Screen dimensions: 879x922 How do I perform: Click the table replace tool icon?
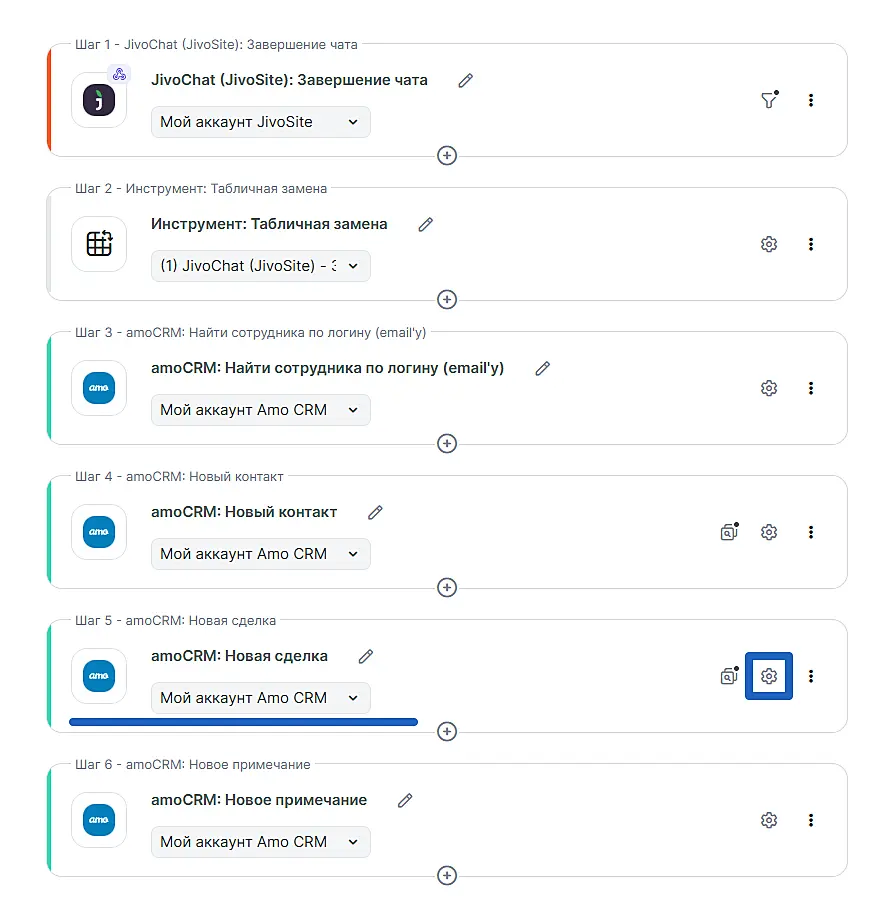point(99,244)
